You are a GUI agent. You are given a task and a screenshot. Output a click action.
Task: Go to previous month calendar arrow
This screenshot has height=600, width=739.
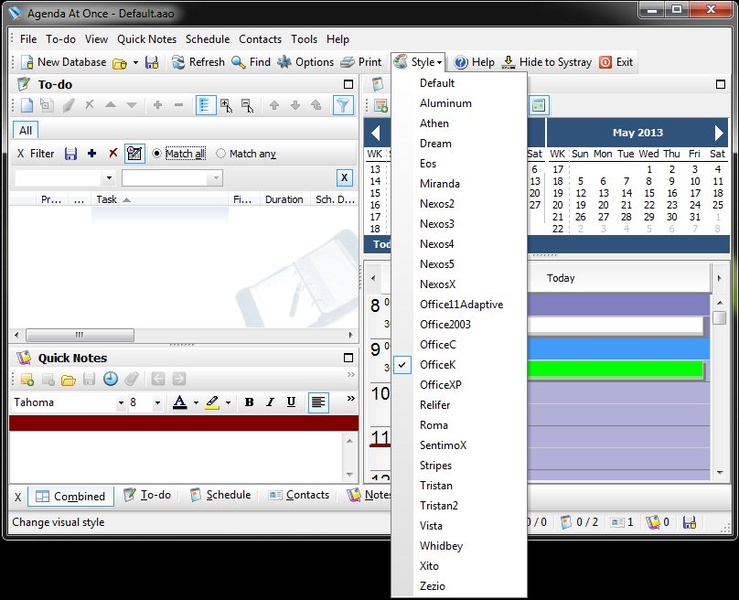[x=376, y=133]
